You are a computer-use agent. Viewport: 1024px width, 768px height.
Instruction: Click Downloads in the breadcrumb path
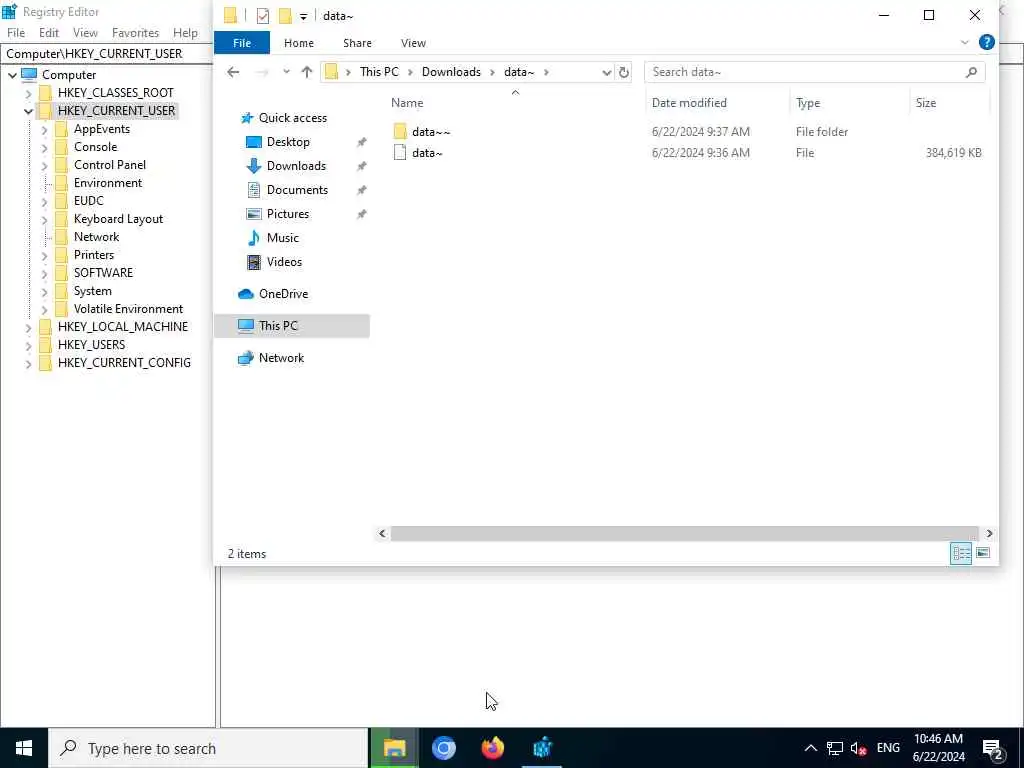451,72
